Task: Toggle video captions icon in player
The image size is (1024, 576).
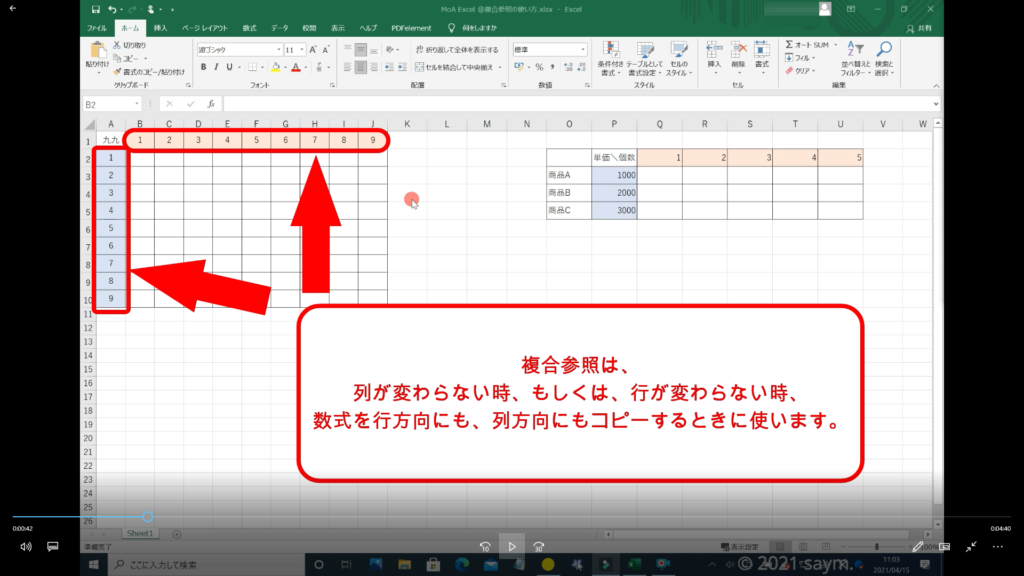Action: tap(53, 547)
